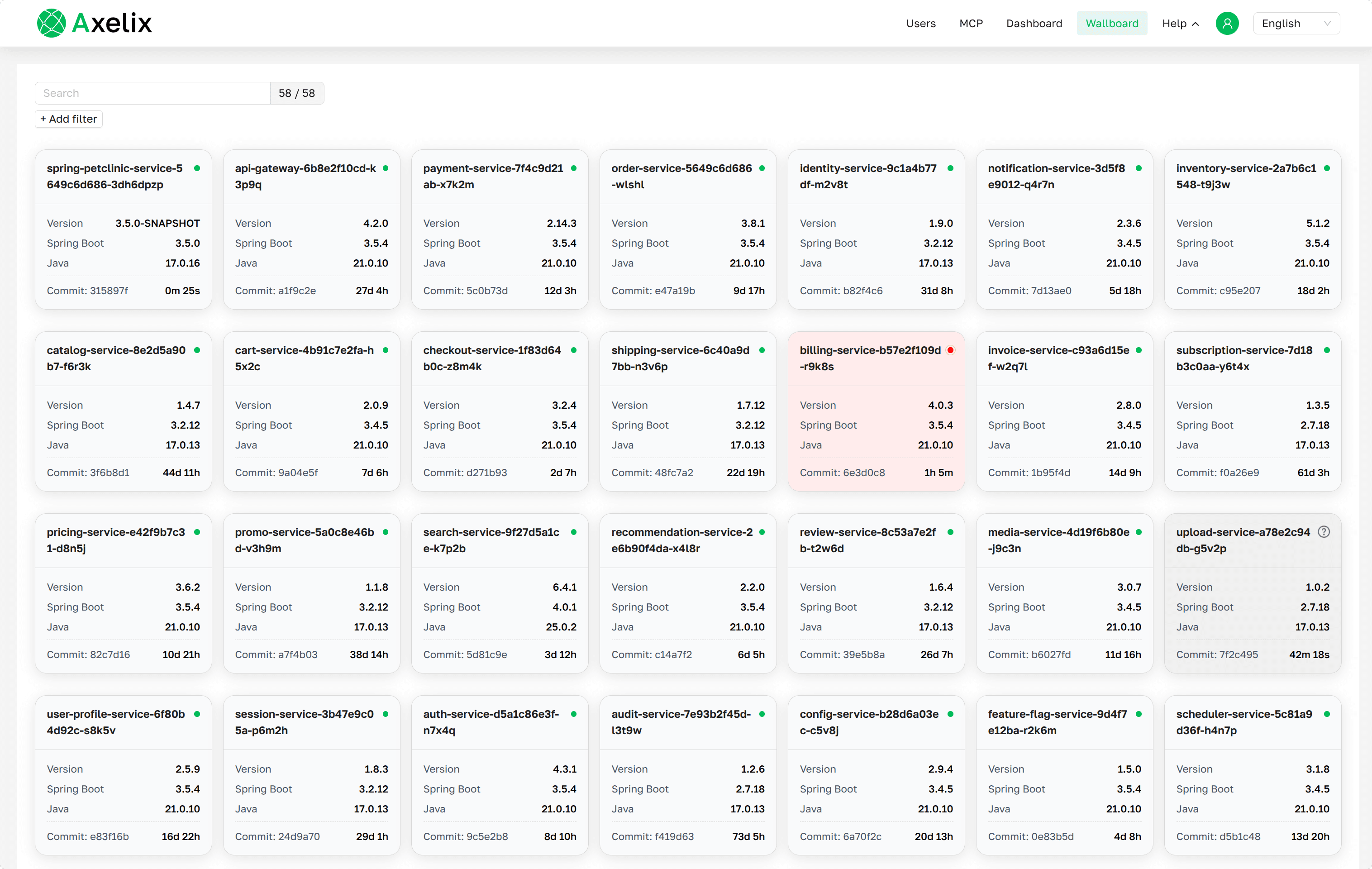The height and width of the screenshot is (869, 1372).
Task: Open the recommendation-service card title
Action: coord(682,540)
